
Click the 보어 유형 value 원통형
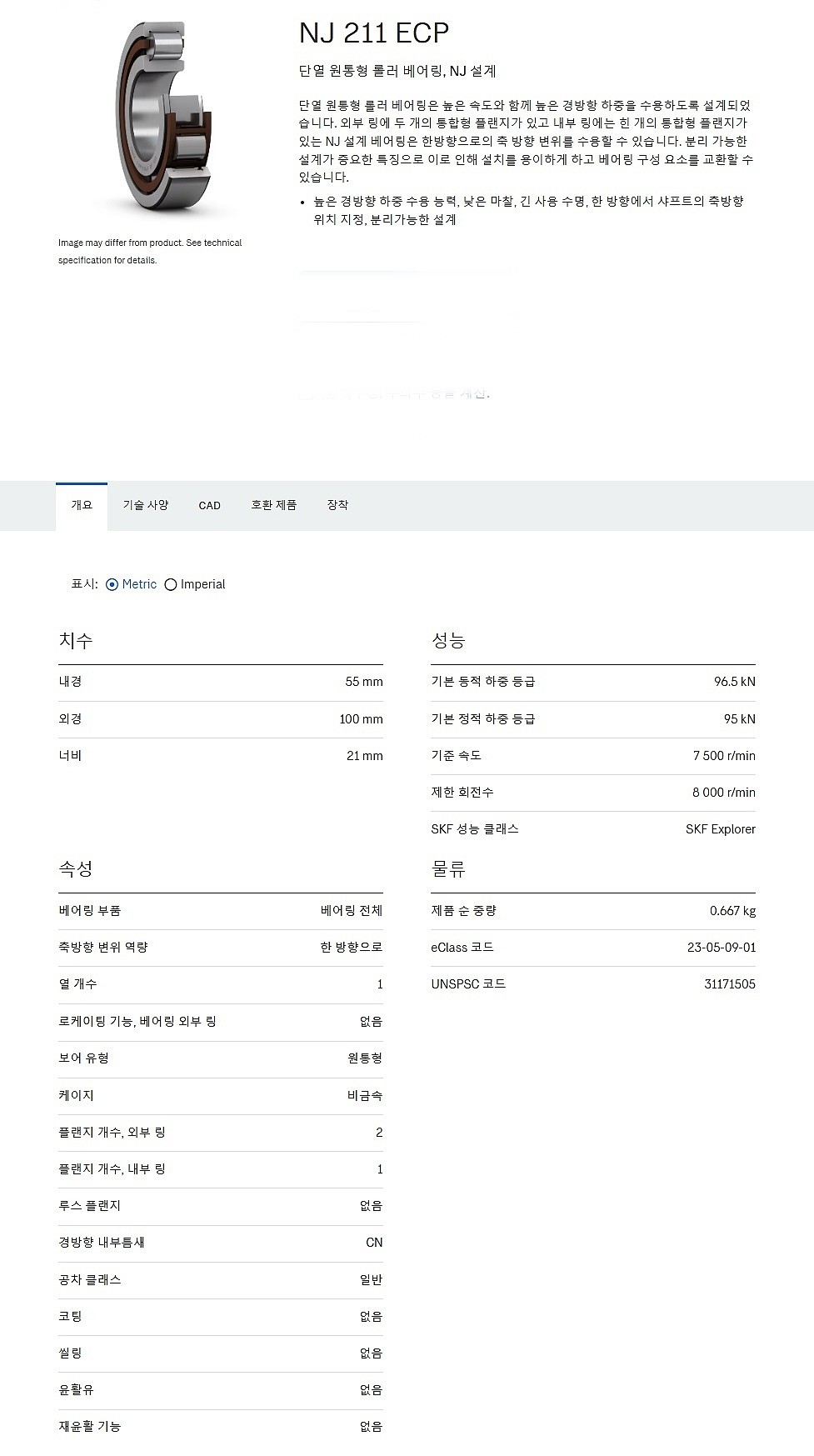tap(365, 1058)
